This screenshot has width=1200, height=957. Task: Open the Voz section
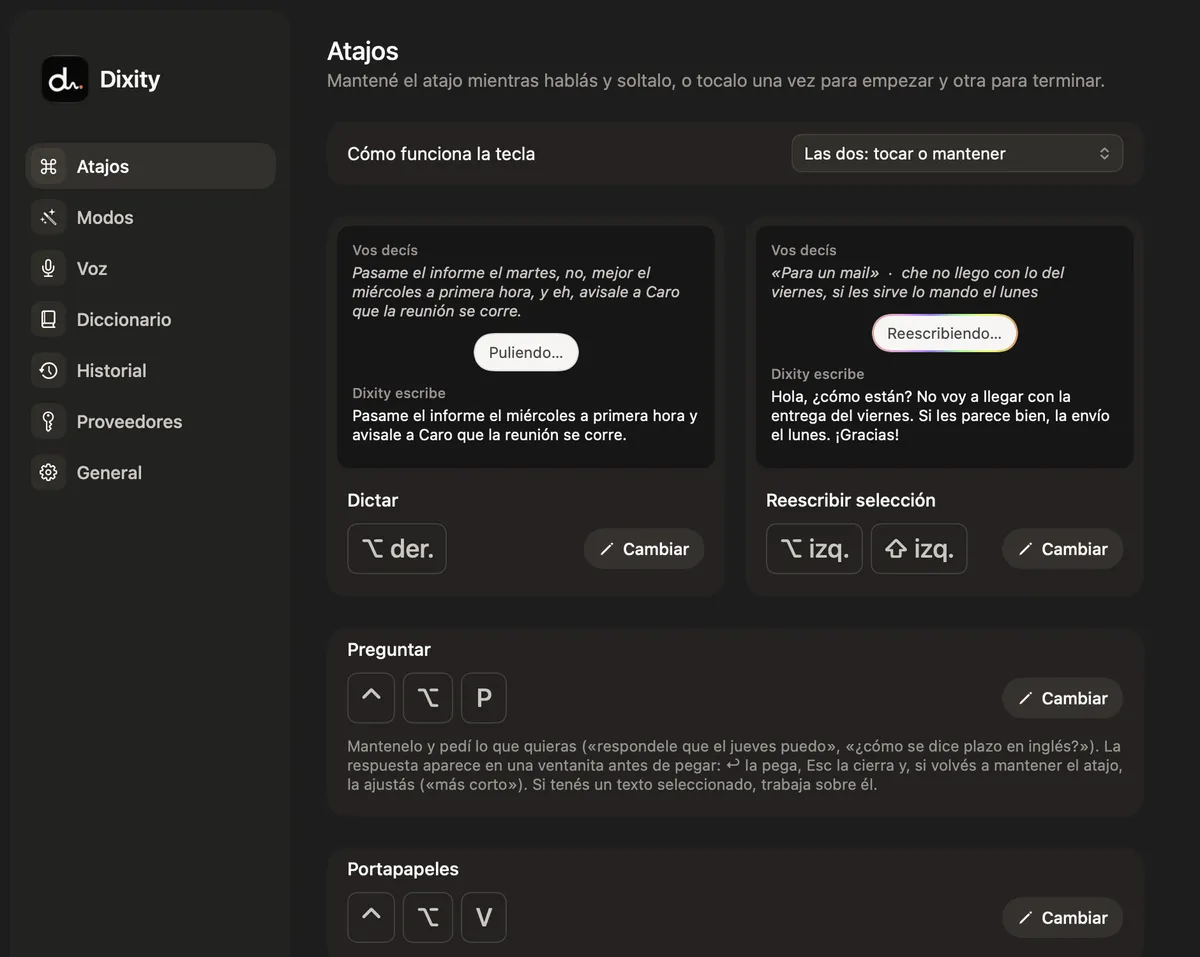[150, 269]
